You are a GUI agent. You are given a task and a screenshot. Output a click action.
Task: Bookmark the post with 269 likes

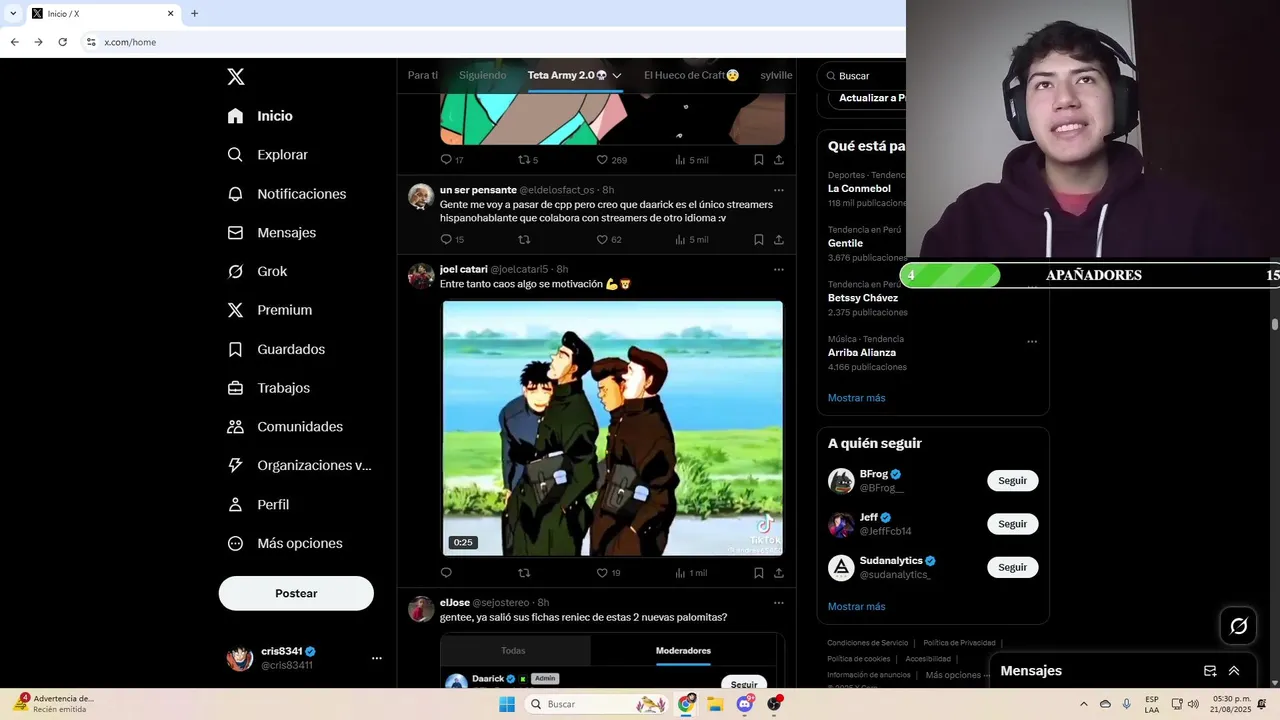point(759,159)
